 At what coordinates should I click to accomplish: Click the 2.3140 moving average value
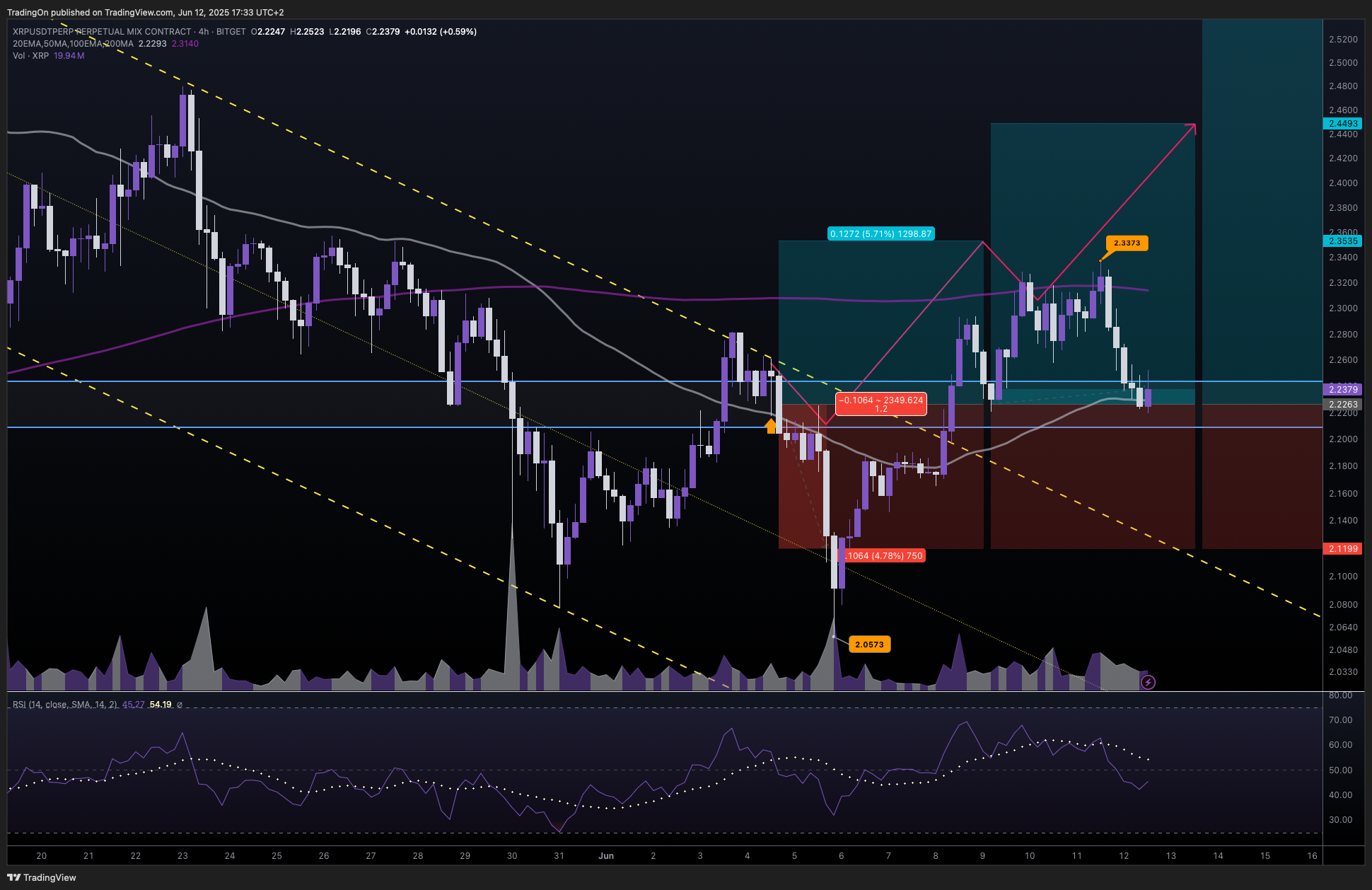(x=185, y=44)
